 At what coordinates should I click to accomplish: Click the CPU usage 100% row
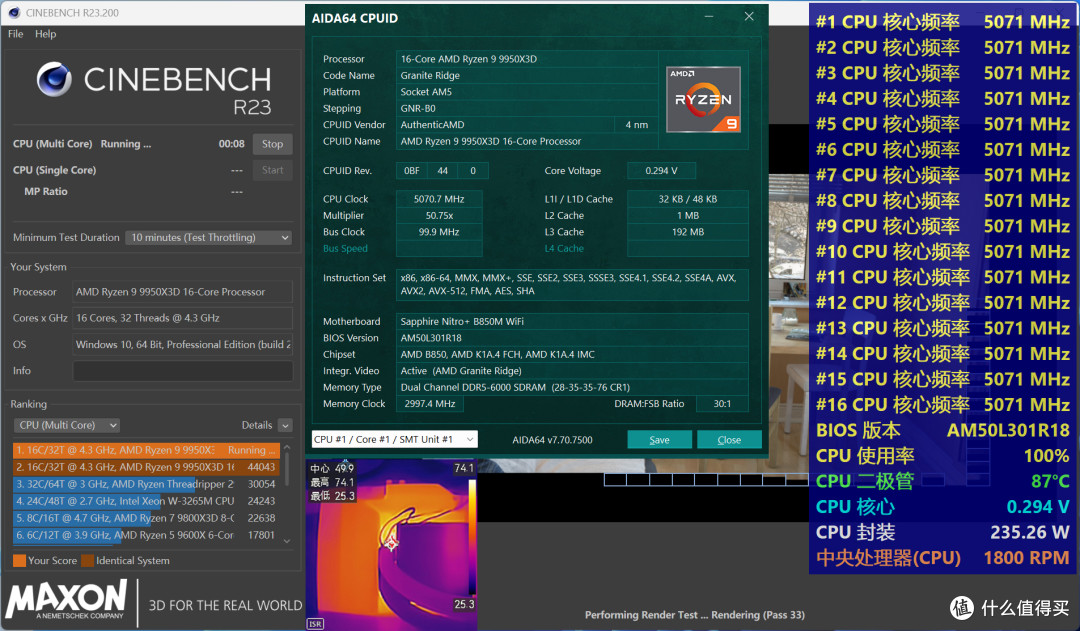click(x=942, y=455)
